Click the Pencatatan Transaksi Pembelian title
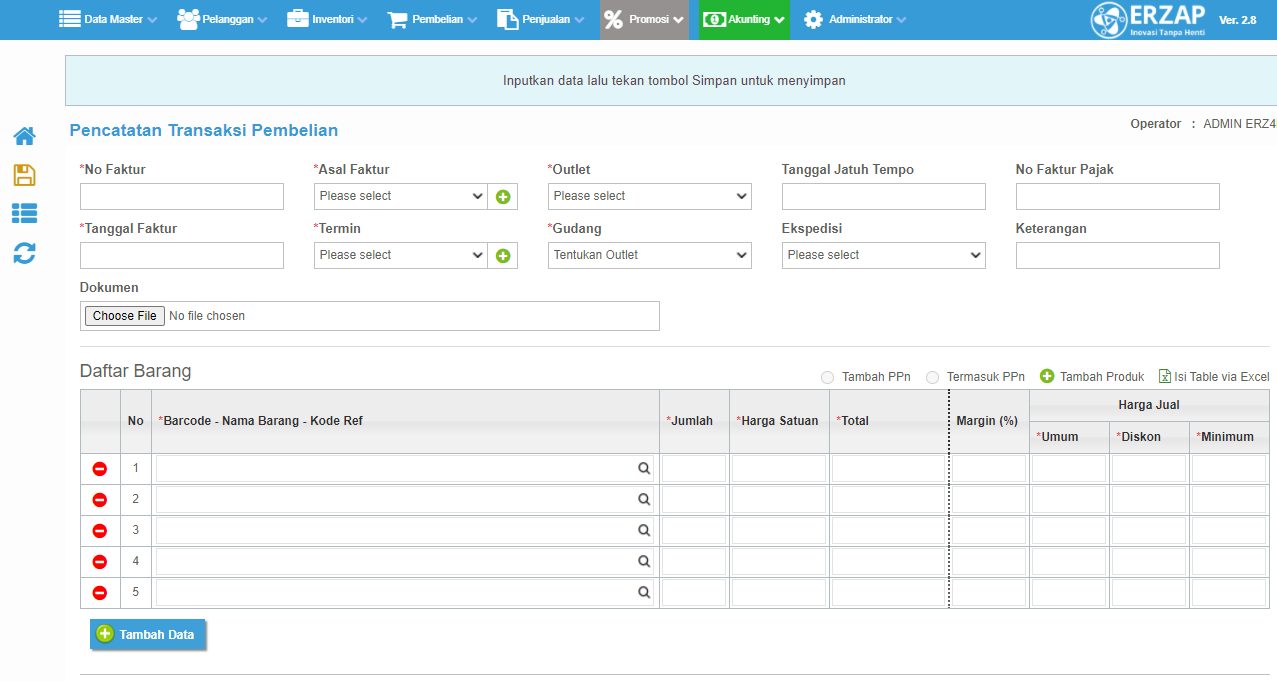Screen dimensions: 1277x682 click(x=204, y=130)
